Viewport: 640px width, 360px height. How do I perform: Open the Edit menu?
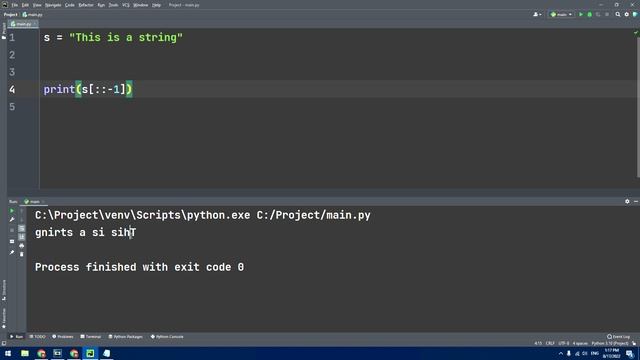(25, 5)
